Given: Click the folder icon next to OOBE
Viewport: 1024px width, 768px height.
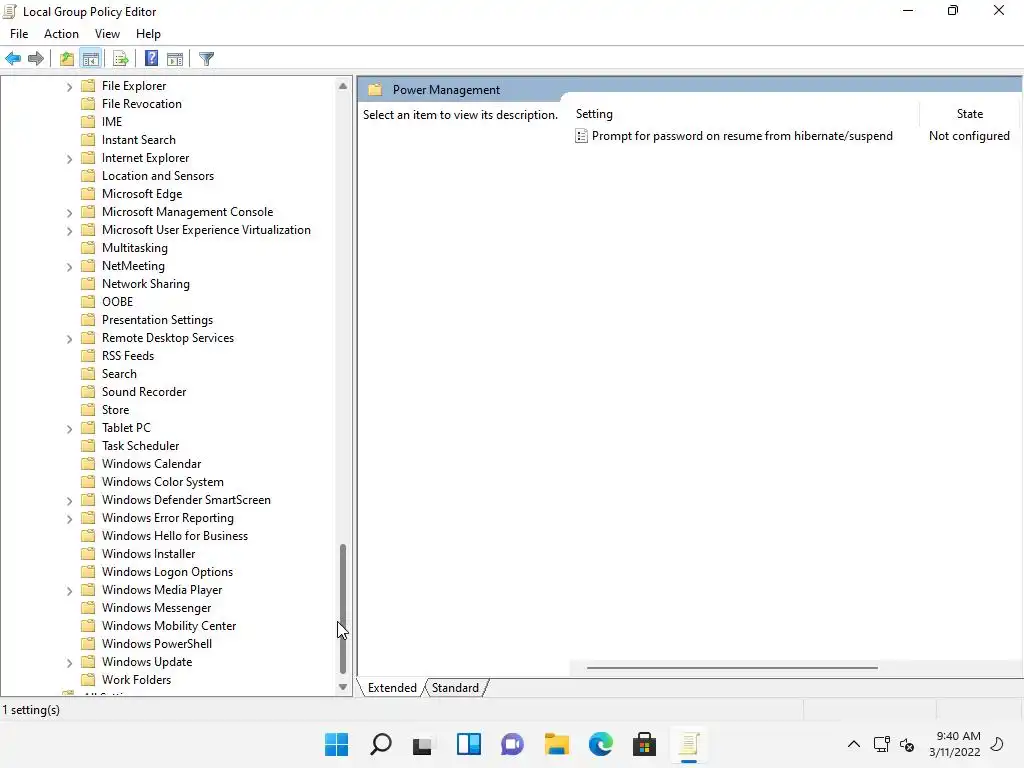Looking at the screenshot, I should (88, 302).
